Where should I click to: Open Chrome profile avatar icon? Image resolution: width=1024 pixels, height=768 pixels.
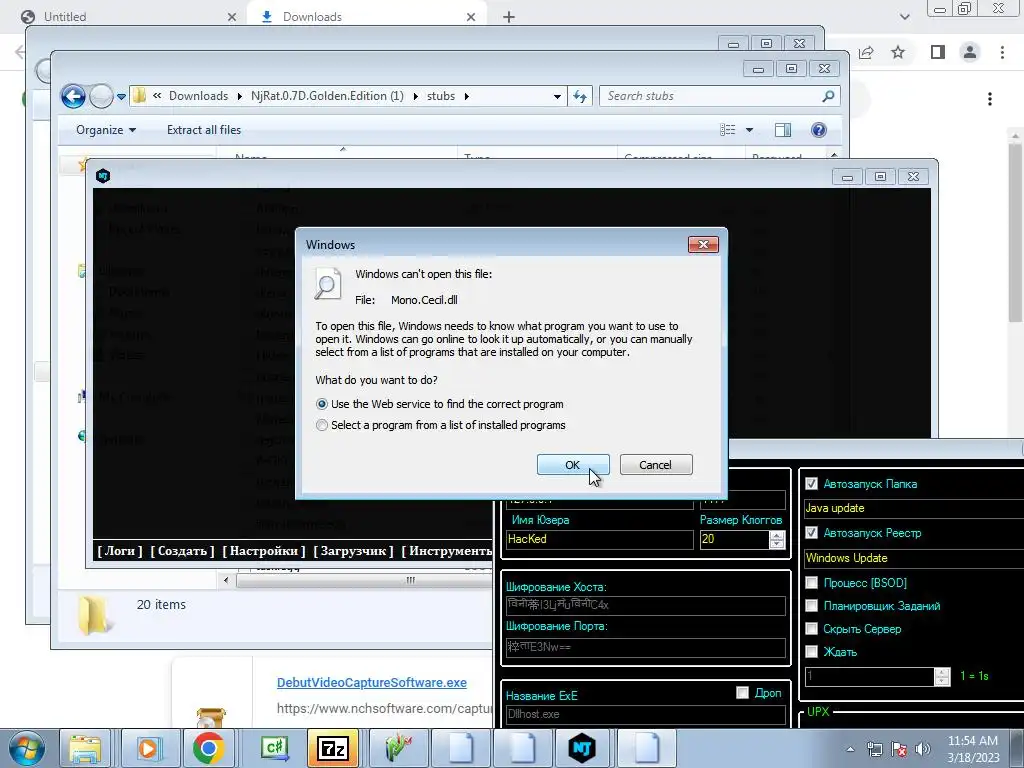[x=970, y=52]
